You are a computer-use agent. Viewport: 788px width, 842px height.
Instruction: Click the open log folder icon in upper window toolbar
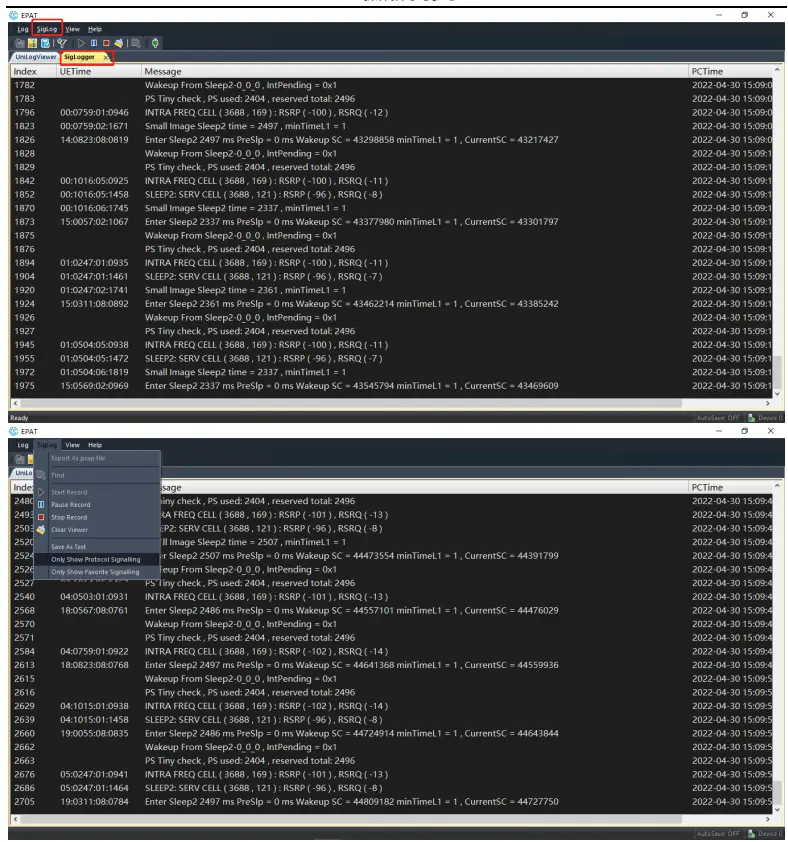(20, 43)
